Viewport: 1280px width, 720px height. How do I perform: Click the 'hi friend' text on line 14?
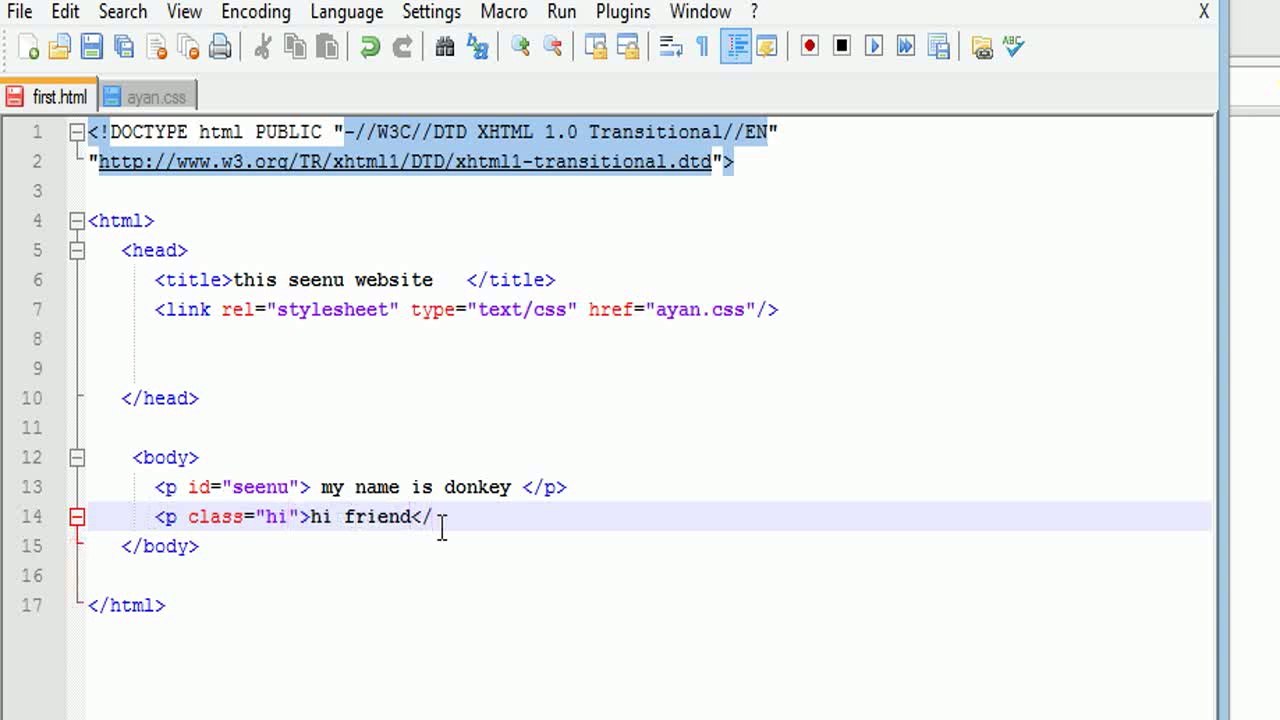(360, 517)
